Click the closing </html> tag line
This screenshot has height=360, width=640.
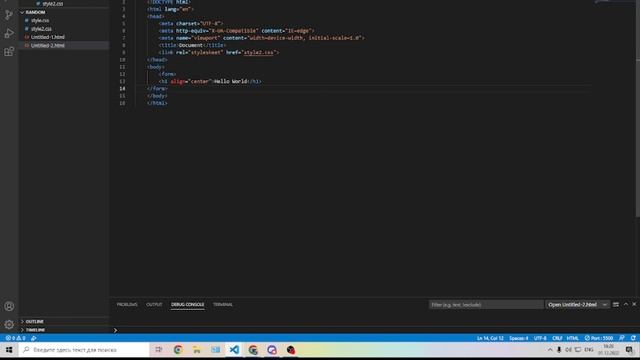pyautogui.click(x=157, y=103)
